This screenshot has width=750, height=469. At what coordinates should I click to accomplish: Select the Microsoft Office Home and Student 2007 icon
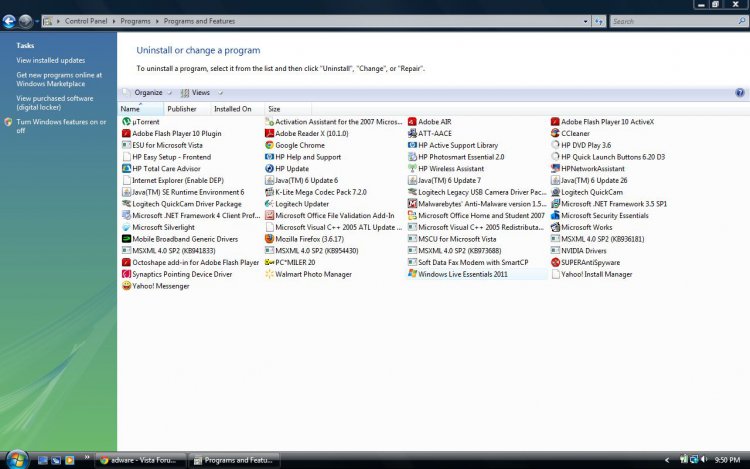tap(412, 216)
